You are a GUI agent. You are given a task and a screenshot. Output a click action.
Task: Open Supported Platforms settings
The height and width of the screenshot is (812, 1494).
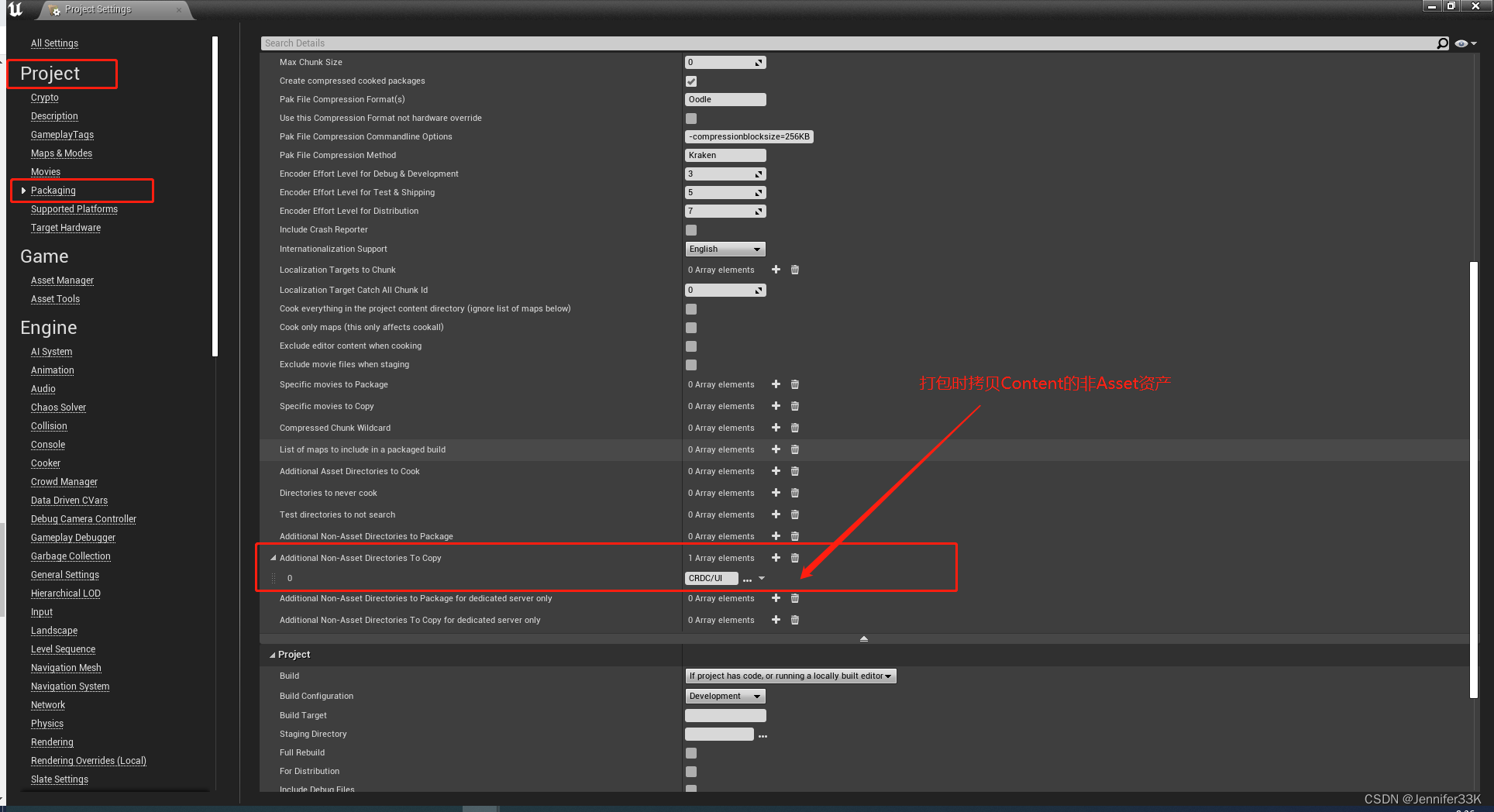coord(74,209)
